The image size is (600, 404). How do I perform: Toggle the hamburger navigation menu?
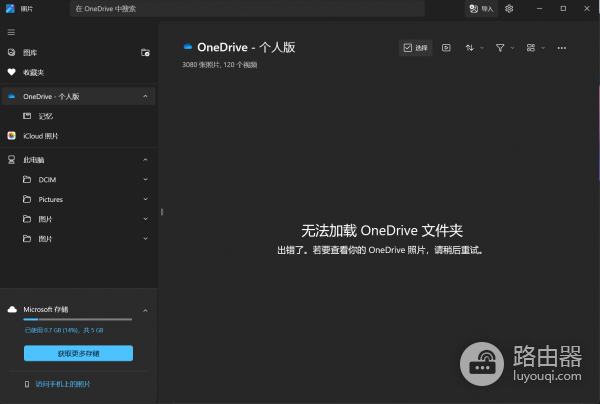point(11,32)
